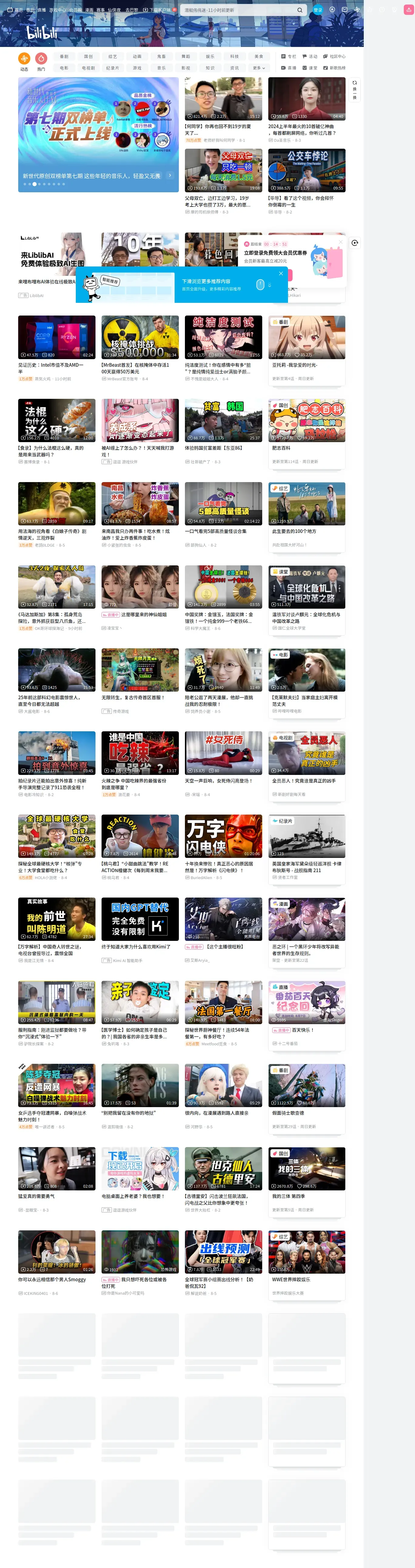
Task: Open the 贫富韩国 video thumbnail
Action: click(223, 420)
